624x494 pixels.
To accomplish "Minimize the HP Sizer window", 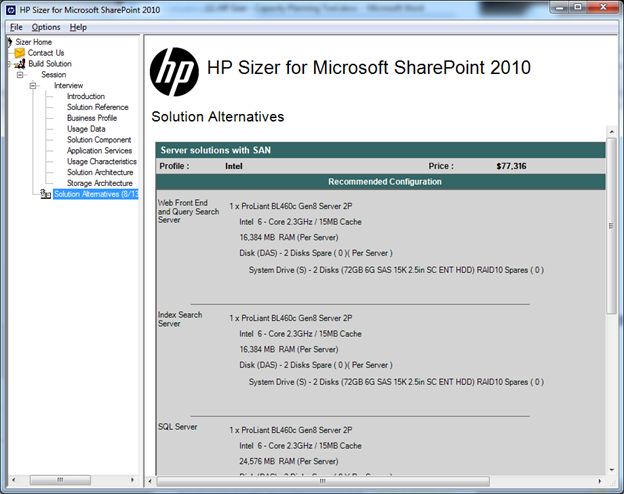I will pyautogui.click(x=560, y=7).
